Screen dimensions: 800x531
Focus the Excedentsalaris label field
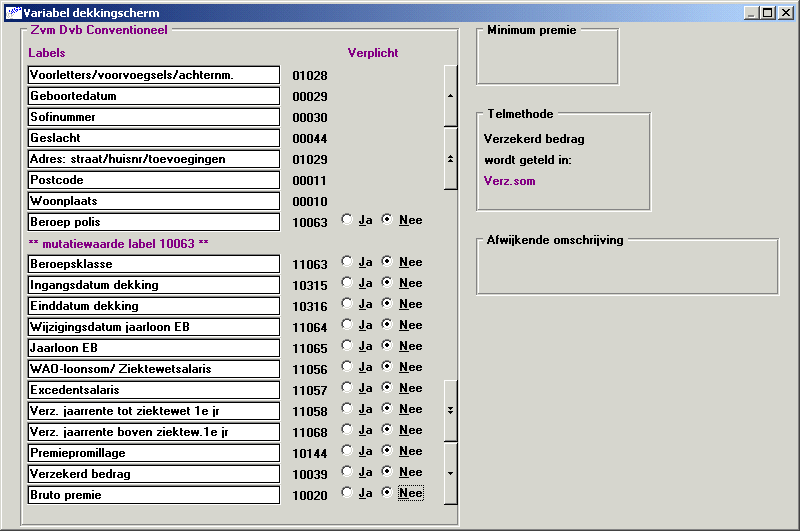tap(154, 390)
